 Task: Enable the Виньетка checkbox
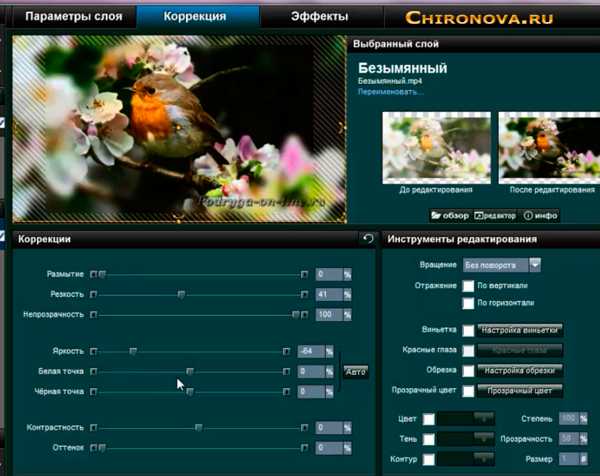pos(468,331)
